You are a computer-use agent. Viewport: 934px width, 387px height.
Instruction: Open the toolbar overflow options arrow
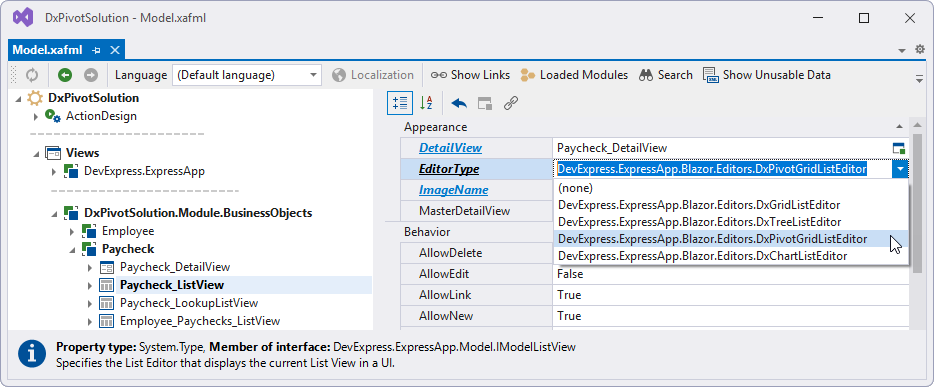[x=919, y=78]
